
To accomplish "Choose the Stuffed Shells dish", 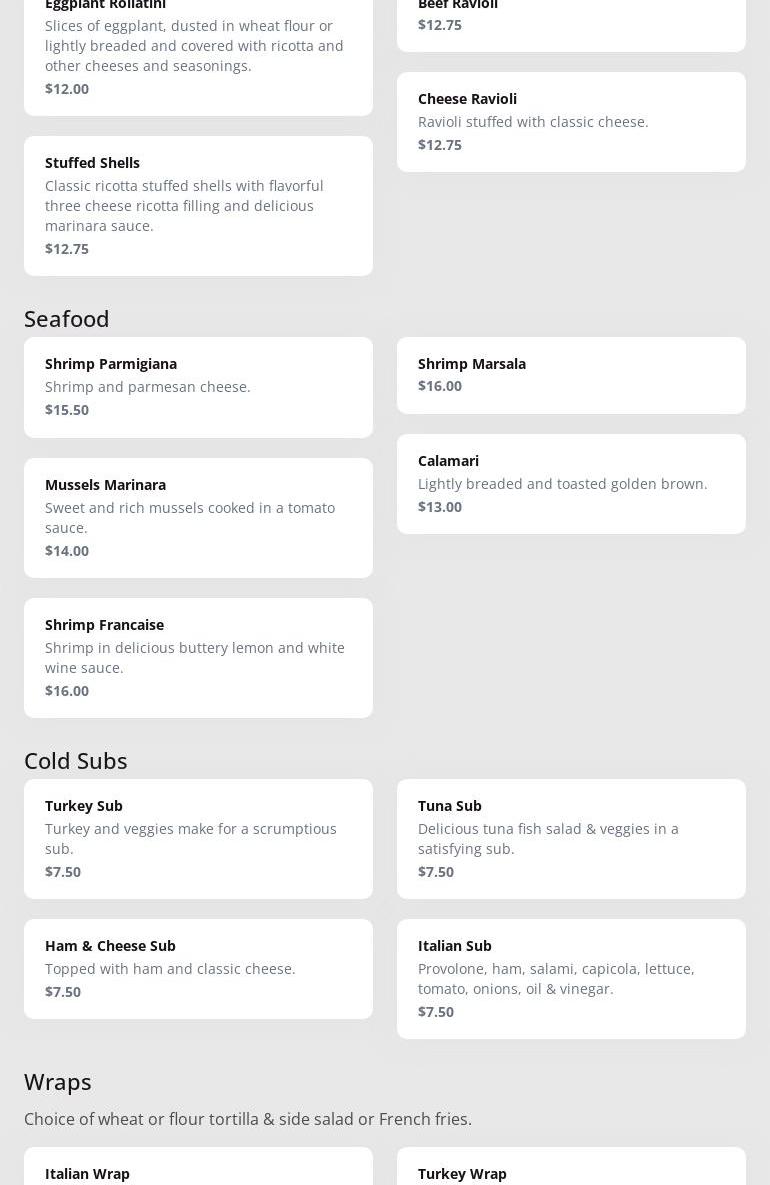I will (198, 205).
